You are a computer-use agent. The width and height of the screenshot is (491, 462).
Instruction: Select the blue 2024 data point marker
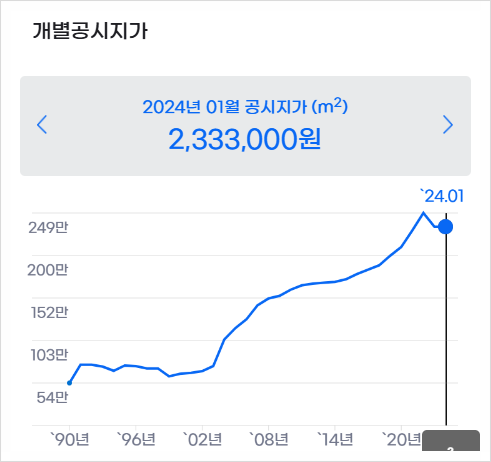click(x=445, y=227)
